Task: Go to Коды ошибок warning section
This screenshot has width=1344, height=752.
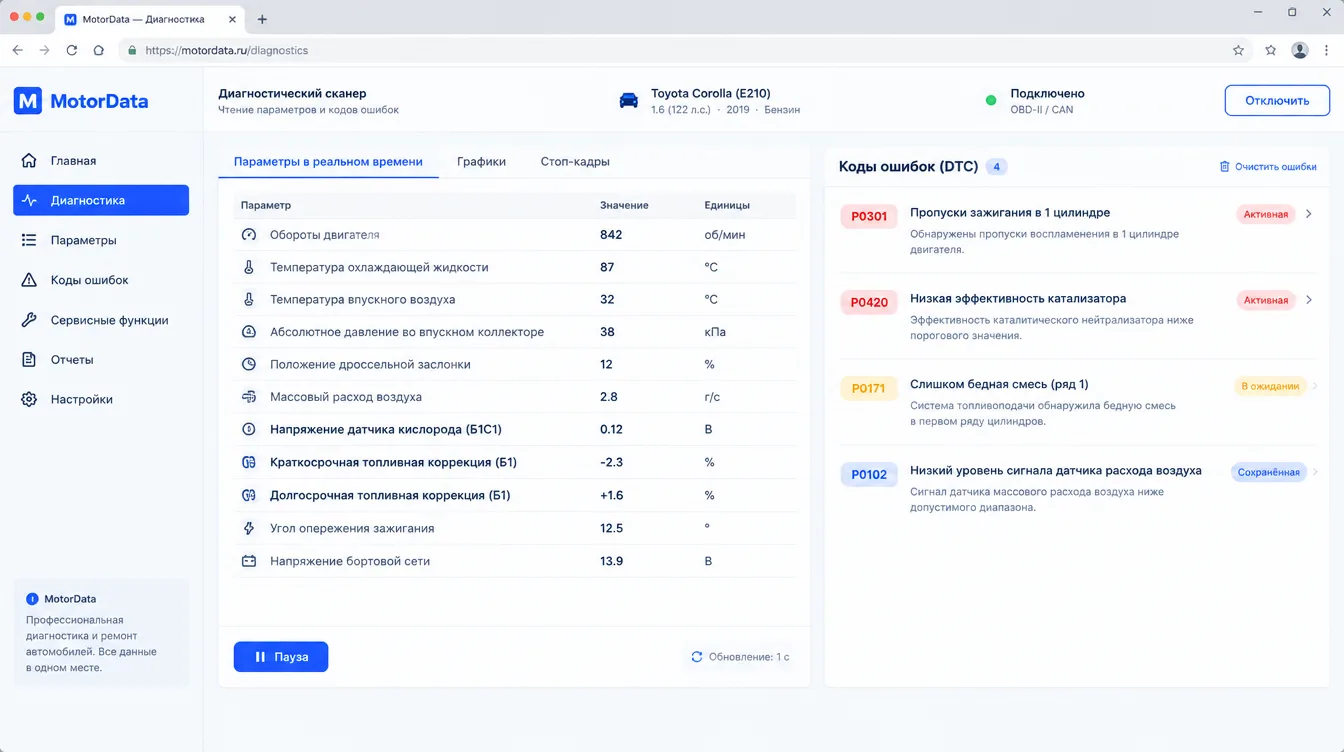Action: [101, 280]
